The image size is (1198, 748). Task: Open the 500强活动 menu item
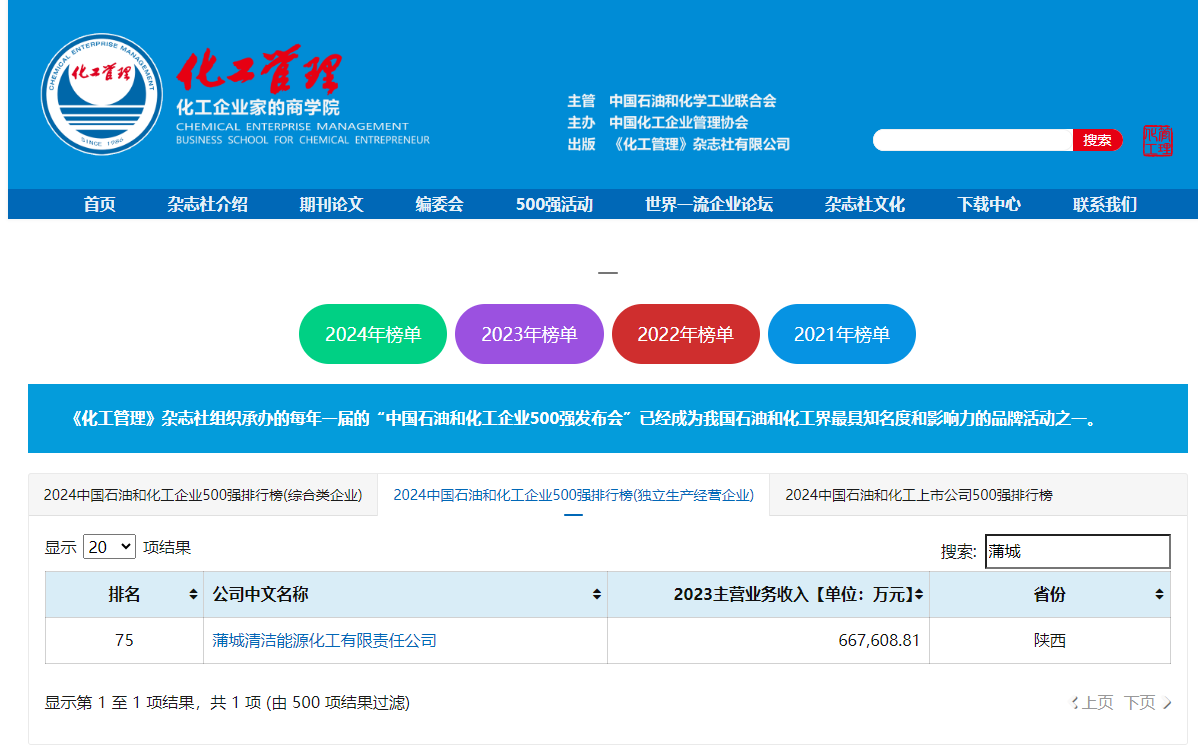[554, 204]
